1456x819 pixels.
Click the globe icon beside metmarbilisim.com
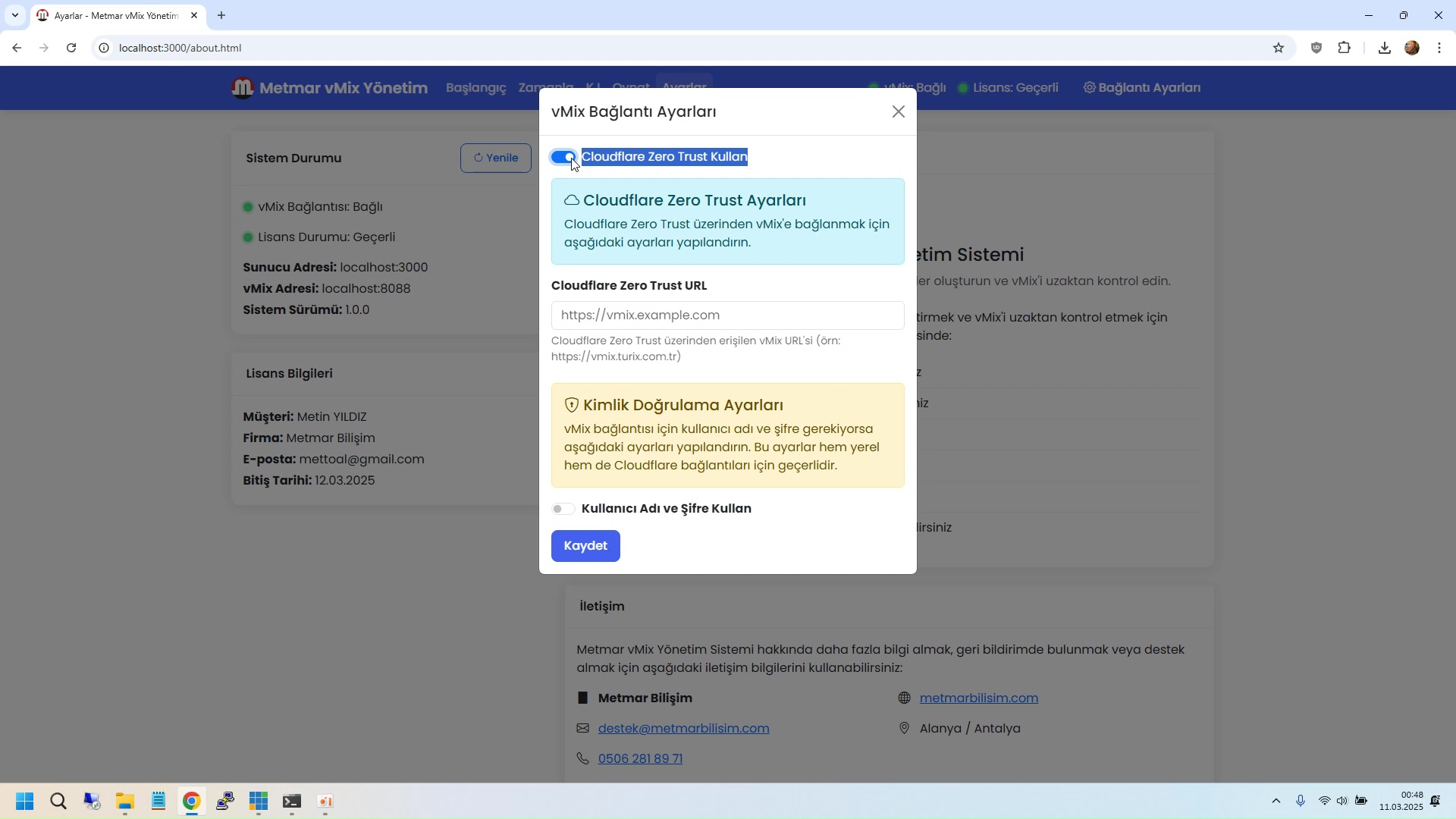[x=904, y=698]
